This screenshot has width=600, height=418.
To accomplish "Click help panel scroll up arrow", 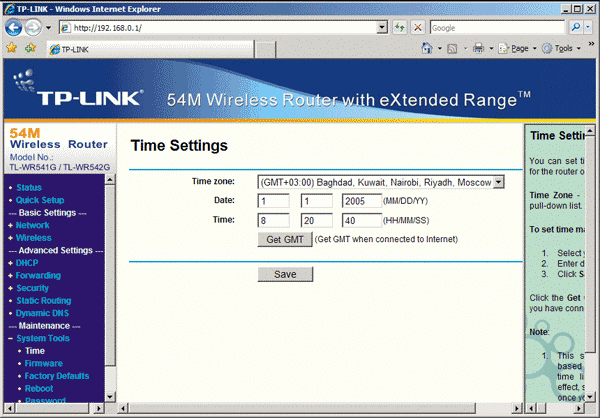I will coord(590,131).
